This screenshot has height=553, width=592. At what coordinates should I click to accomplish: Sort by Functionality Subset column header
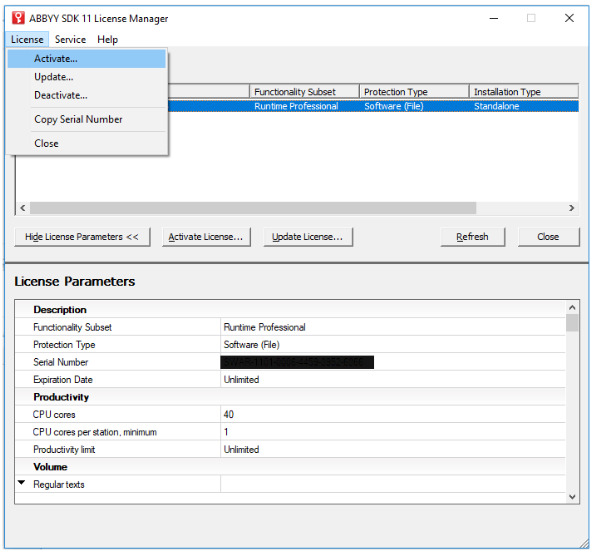(x=304, y=92)
